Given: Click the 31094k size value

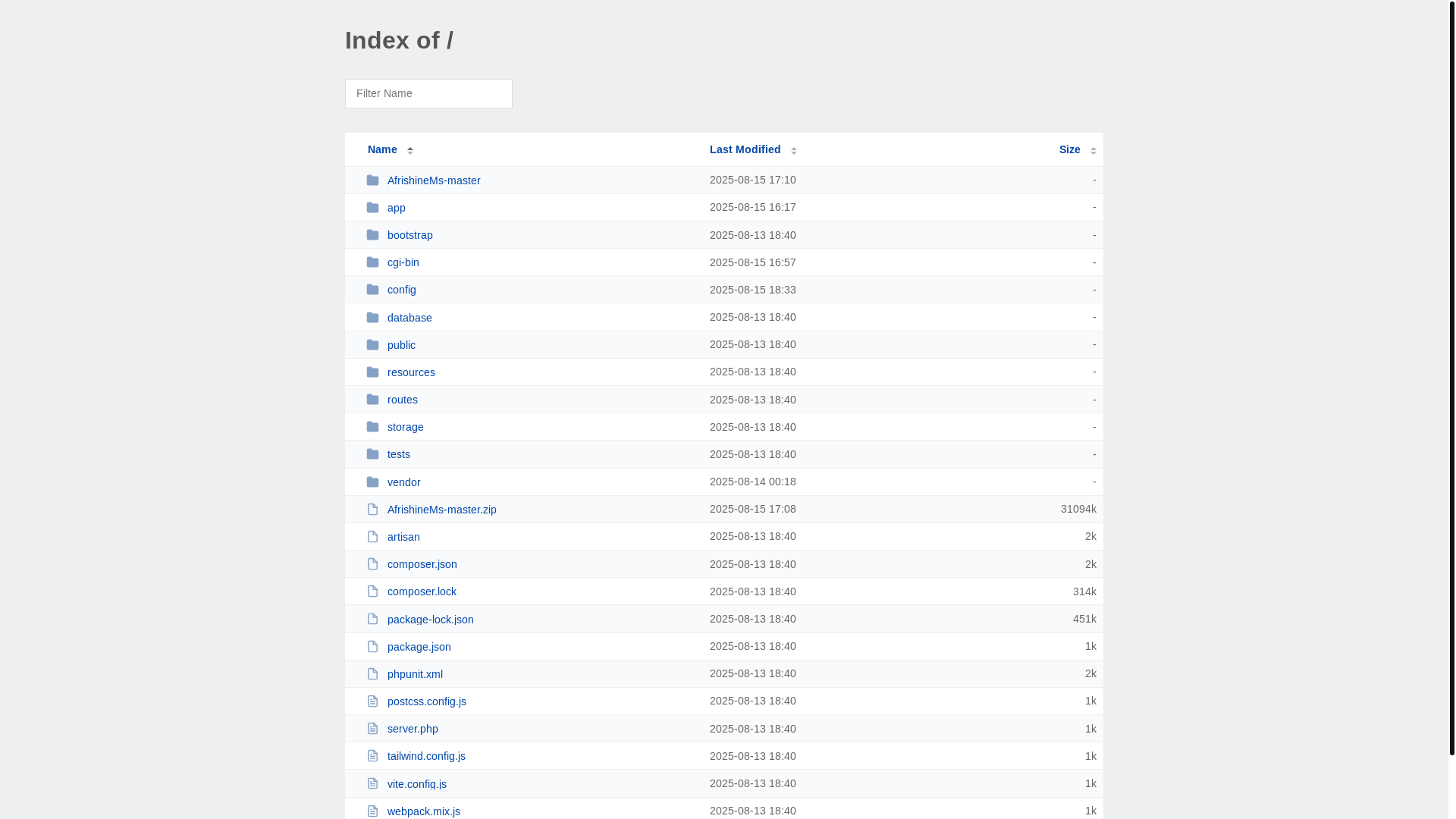Looking at the screenshot, I should tap(1078, 509).
